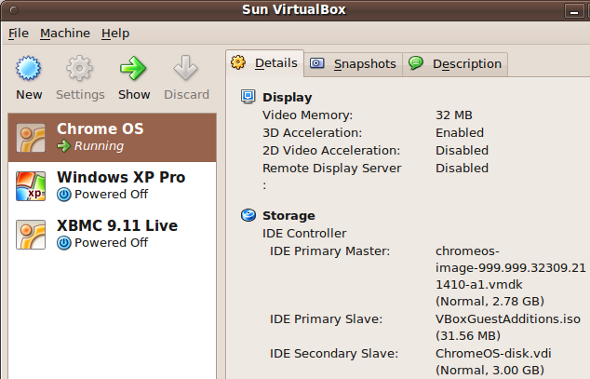The height and width of the screenshot is (379, 590).
Task: Click the Video Memory value 32 MB
Action: 454,115
